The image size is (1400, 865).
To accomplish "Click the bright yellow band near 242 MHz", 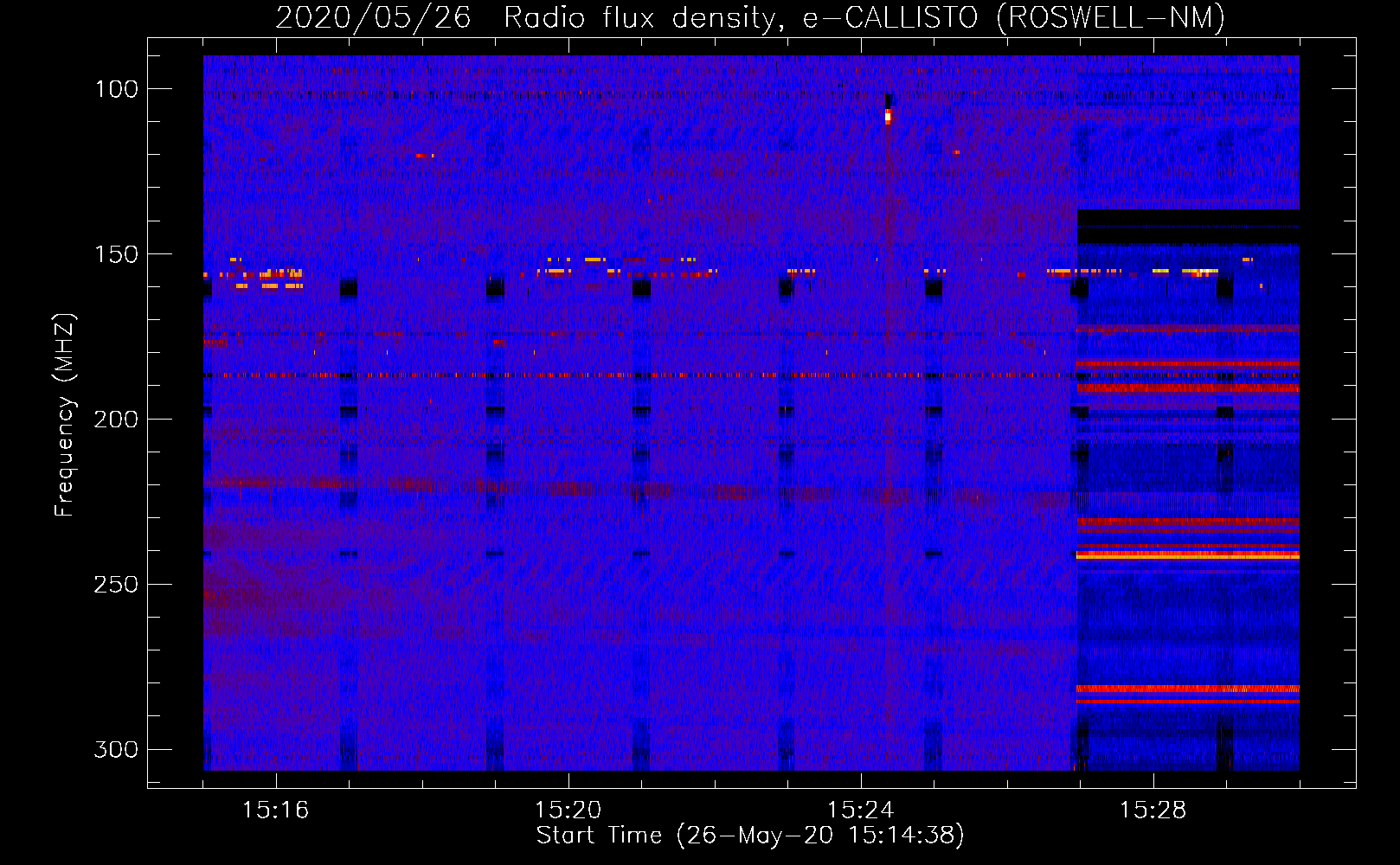I will (x=1188, y=556).
